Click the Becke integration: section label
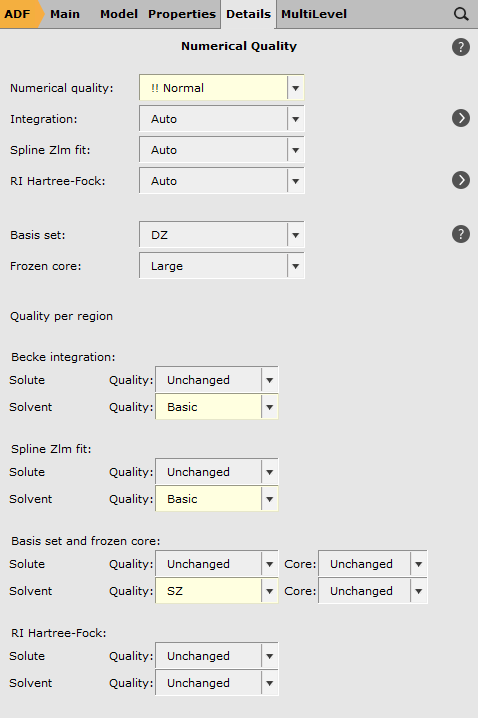This screenshot has height=718, width=478. click(x=63, y=357)
